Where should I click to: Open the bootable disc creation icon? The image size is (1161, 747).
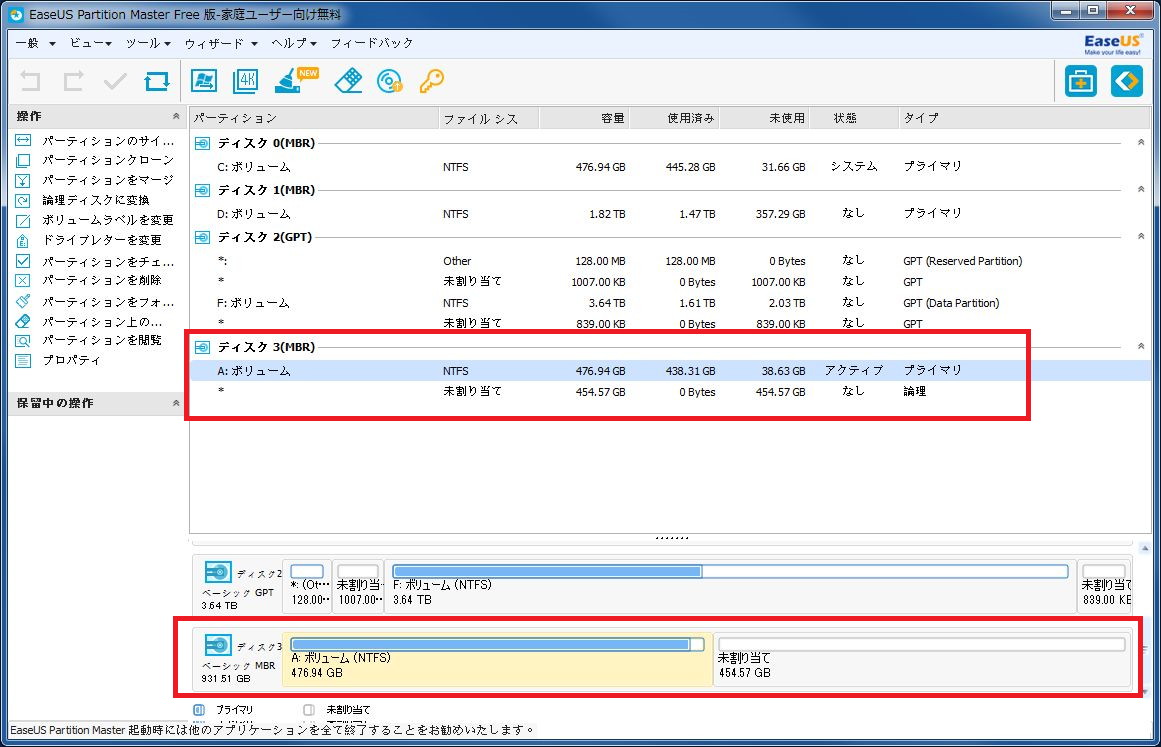389,81
